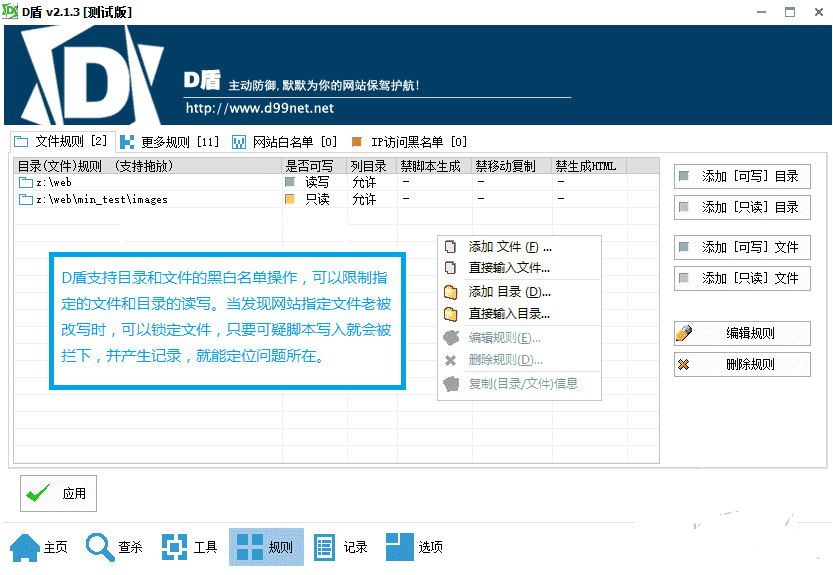The height and width of the screenshot is (575, 833).
Task: Select the z:\web\min_test\images rule row
Action: click(x=102, y=200)
